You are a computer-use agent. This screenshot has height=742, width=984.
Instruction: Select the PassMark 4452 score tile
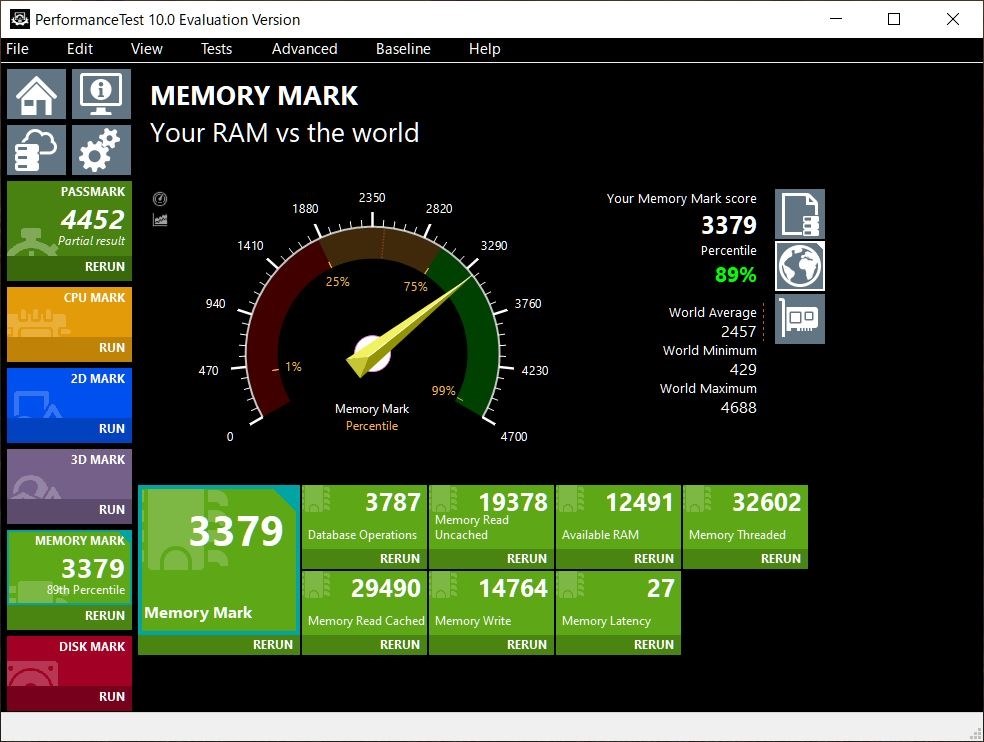[x=70, y=218]
